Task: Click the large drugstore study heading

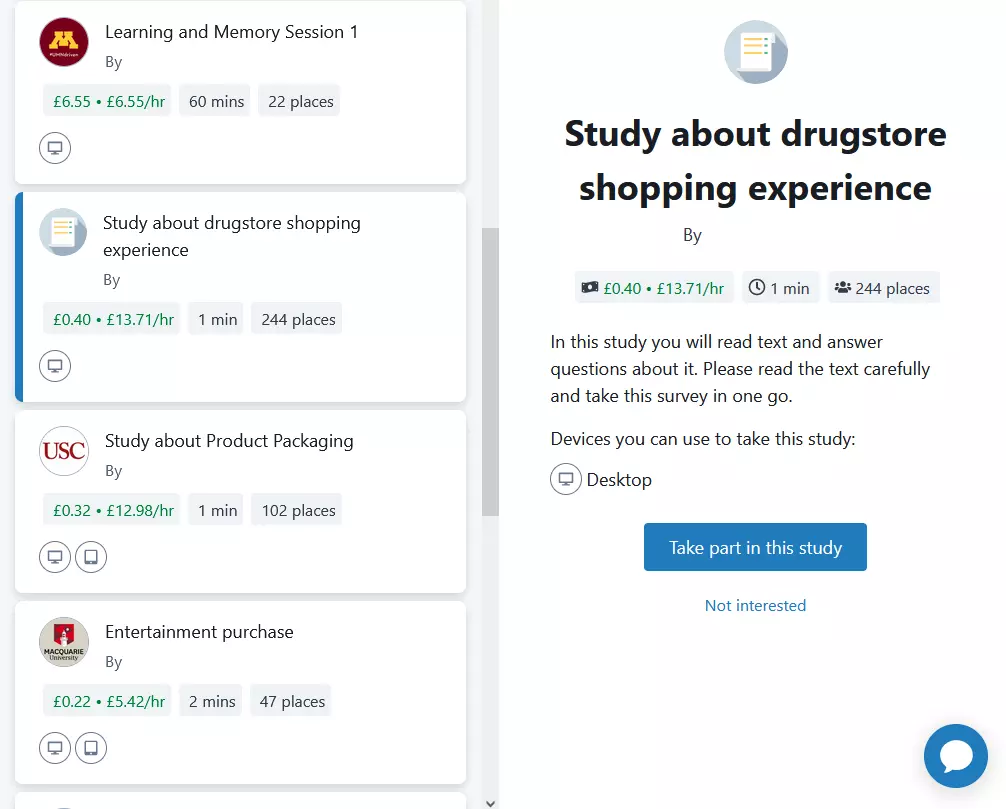Action: coord(755,160)
